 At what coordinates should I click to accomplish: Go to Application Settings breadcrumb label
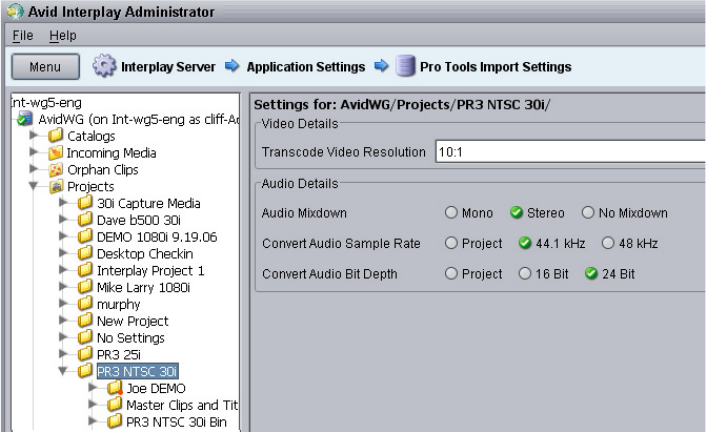click(x=306, y=67)
